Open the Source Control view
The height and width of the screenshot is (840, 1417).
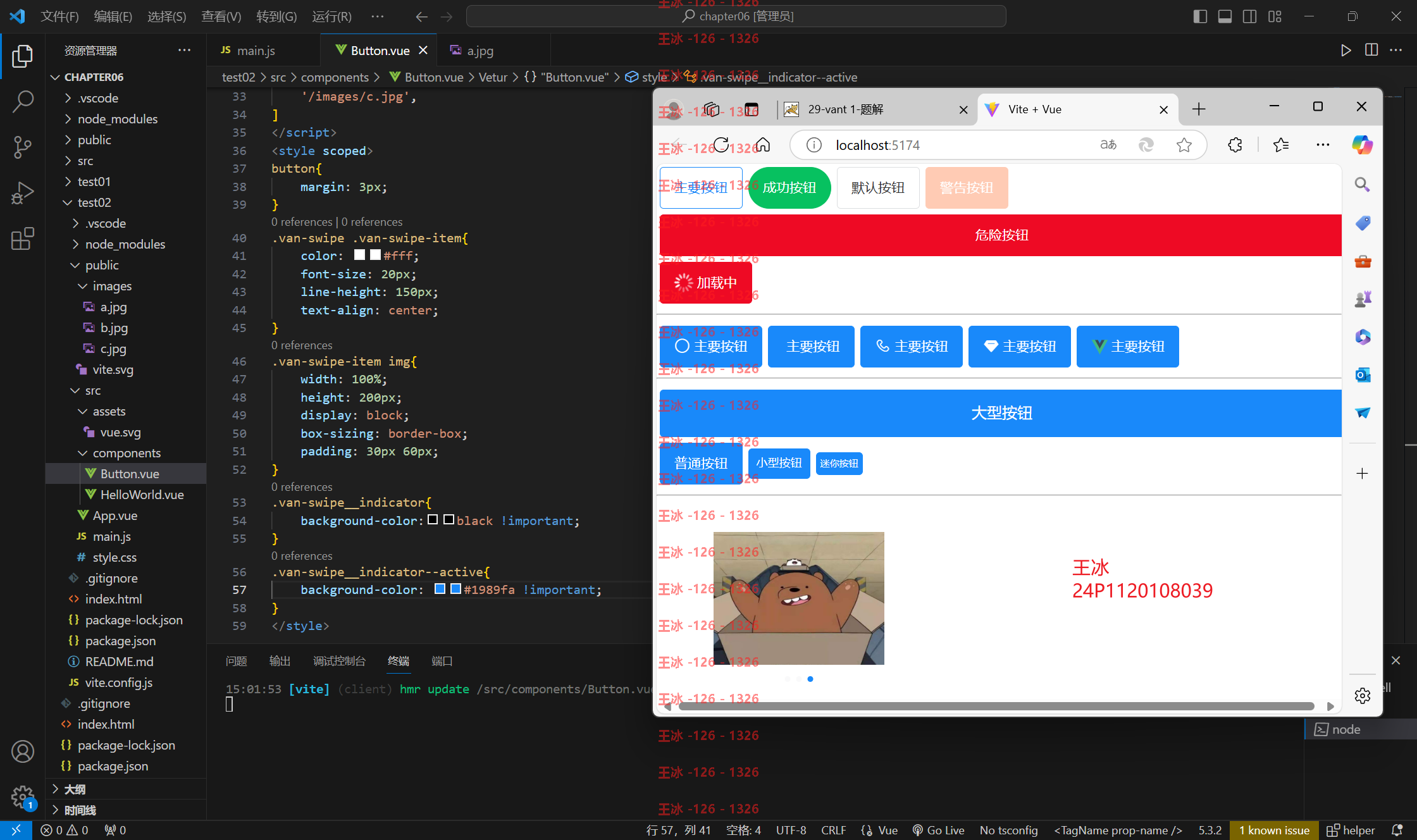click(22, 147)
